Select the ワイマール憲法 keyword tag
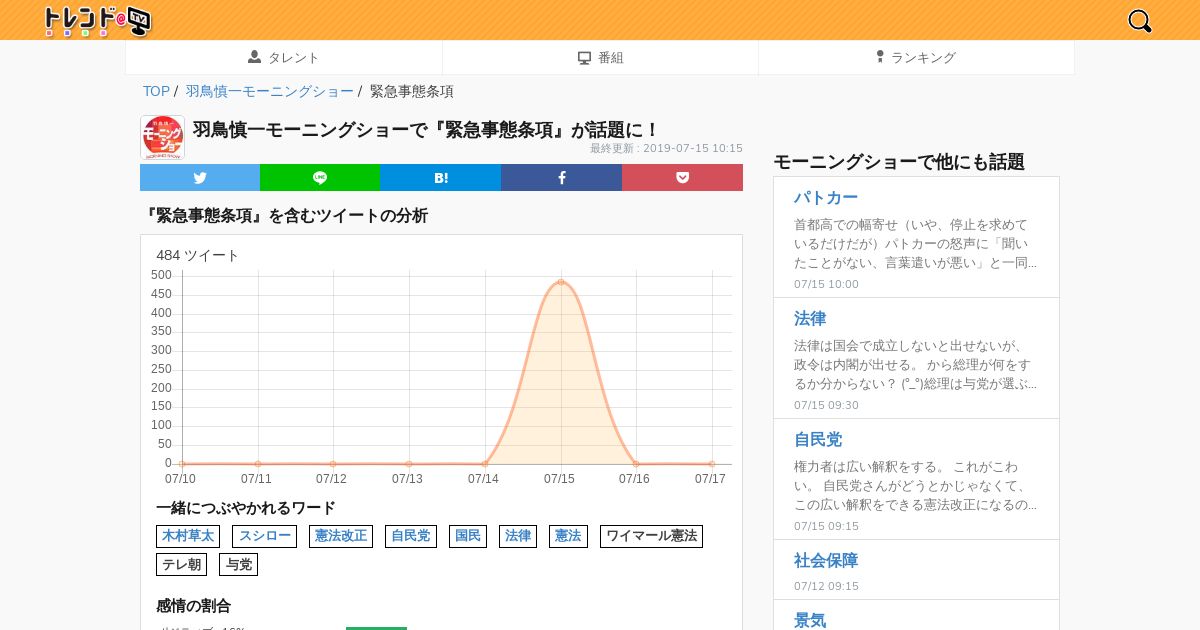1200x630 pixels. (x=651, y=536)
